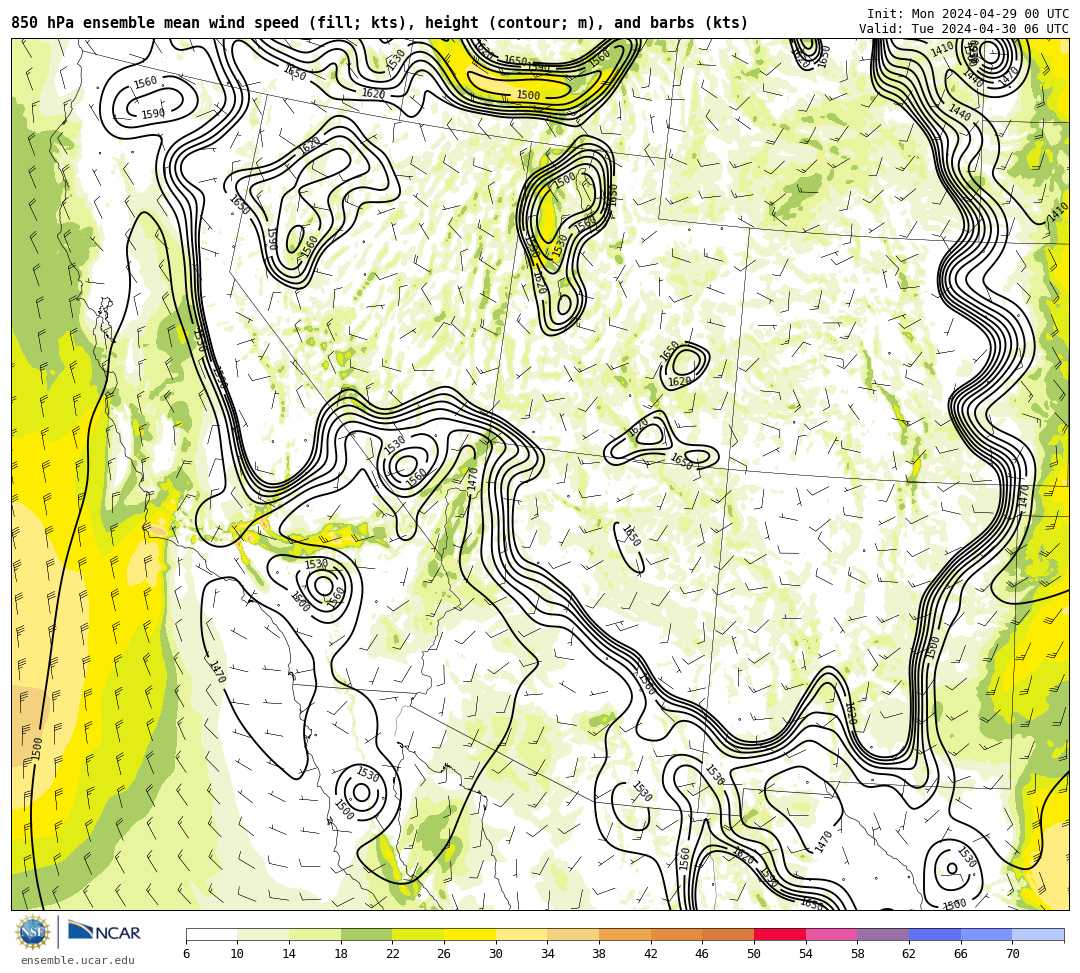The image size is (1080, 973).
Task: Click the colorbar tick label 34
Action: (x=548, y=954)
